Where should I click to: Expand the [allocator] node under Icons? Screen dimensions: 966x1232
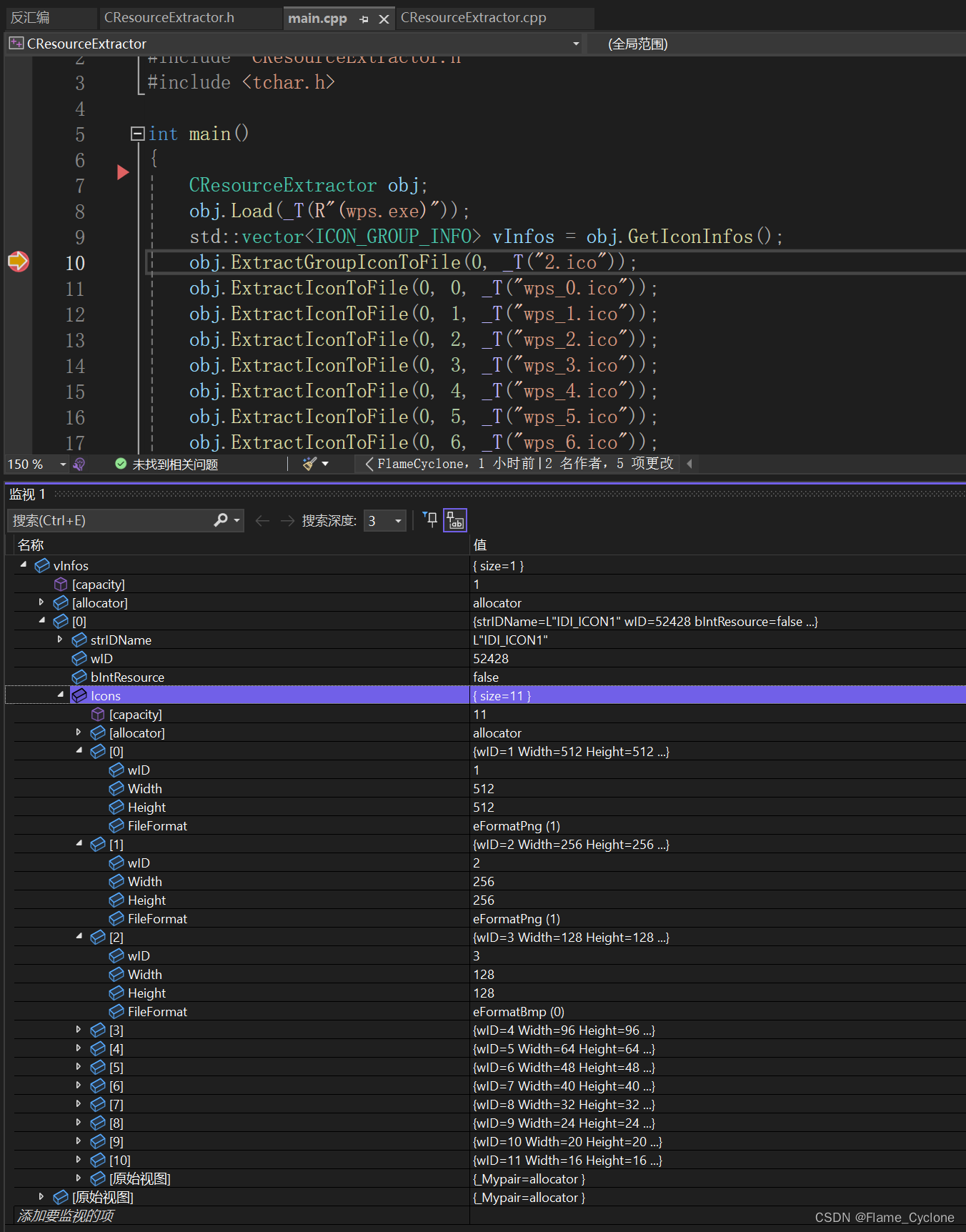point(79,732)
